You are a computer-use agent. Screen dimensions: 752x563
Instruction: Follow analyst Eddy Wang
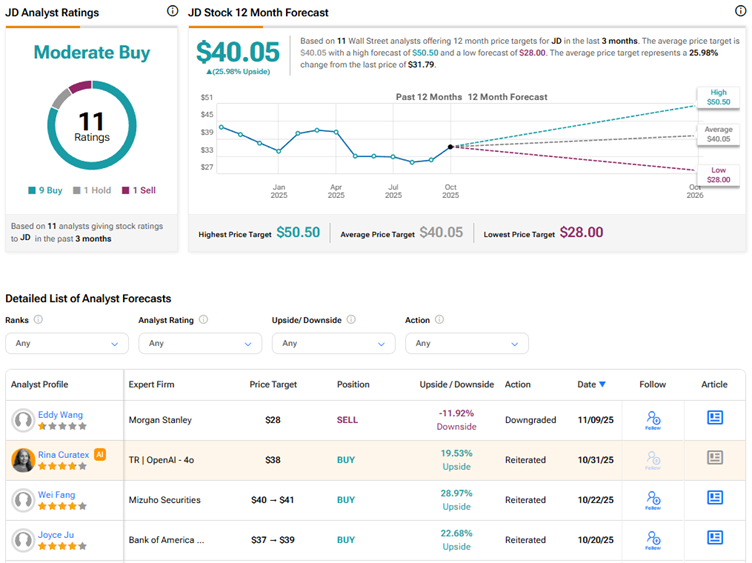(x=653, y=420)
